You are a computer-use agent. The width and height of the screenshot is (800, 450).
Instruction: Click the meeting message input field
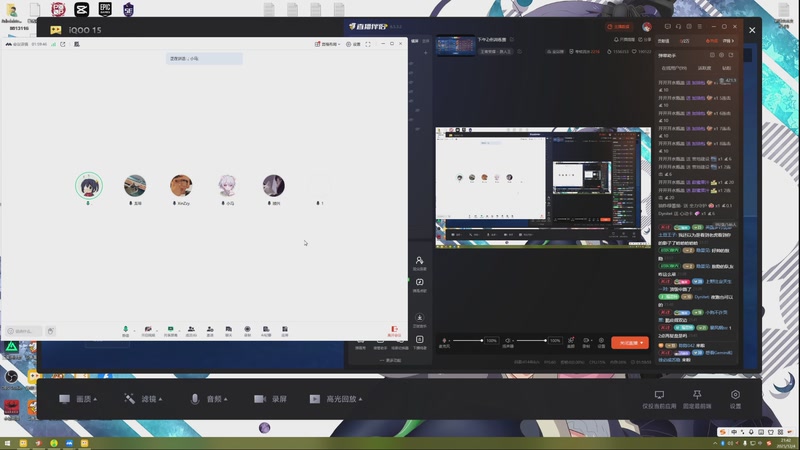coord(24,331)
